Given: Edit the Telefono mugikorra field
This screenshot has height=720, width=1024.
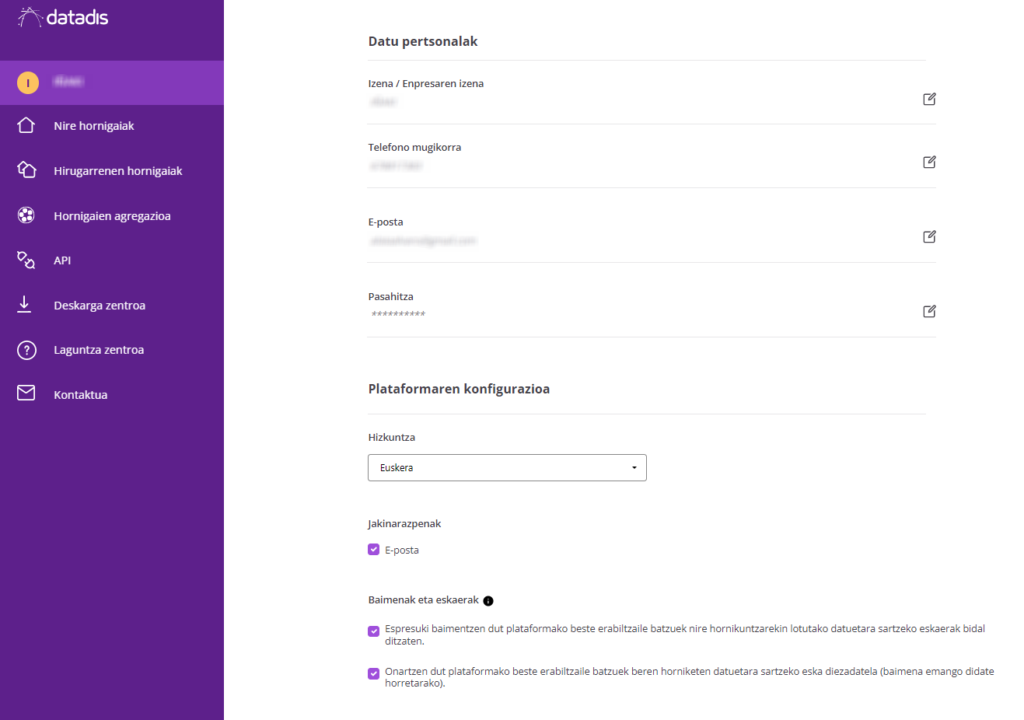Looking at the screenshot, I should (x=929, y=162).
